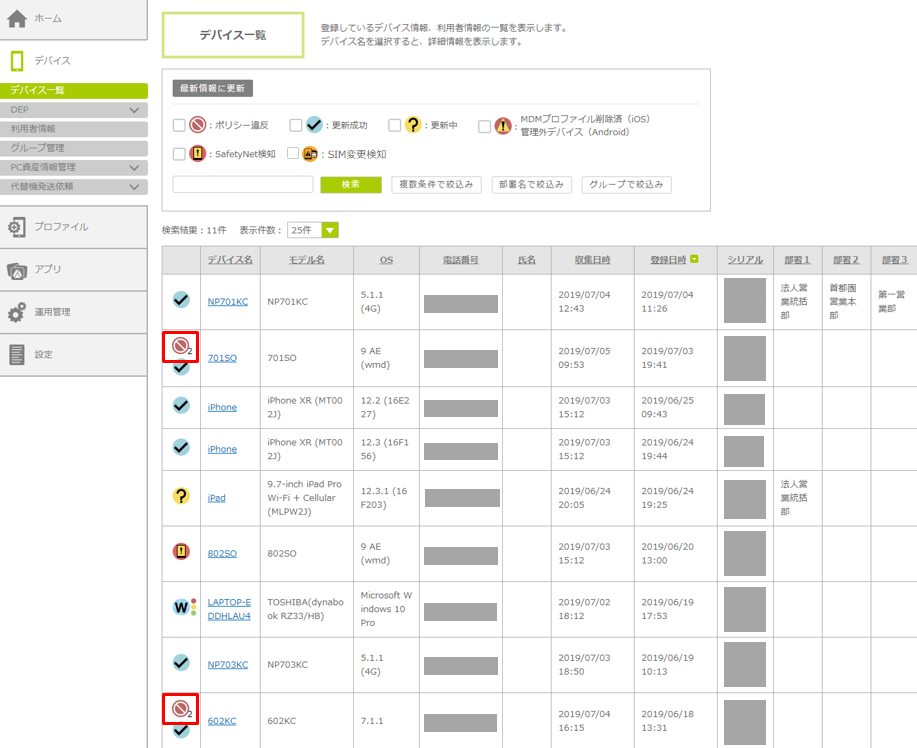Click SafetyNet warning icon on 802SO row
Viewport: 917px width, 748px height.
coord(181,553)
